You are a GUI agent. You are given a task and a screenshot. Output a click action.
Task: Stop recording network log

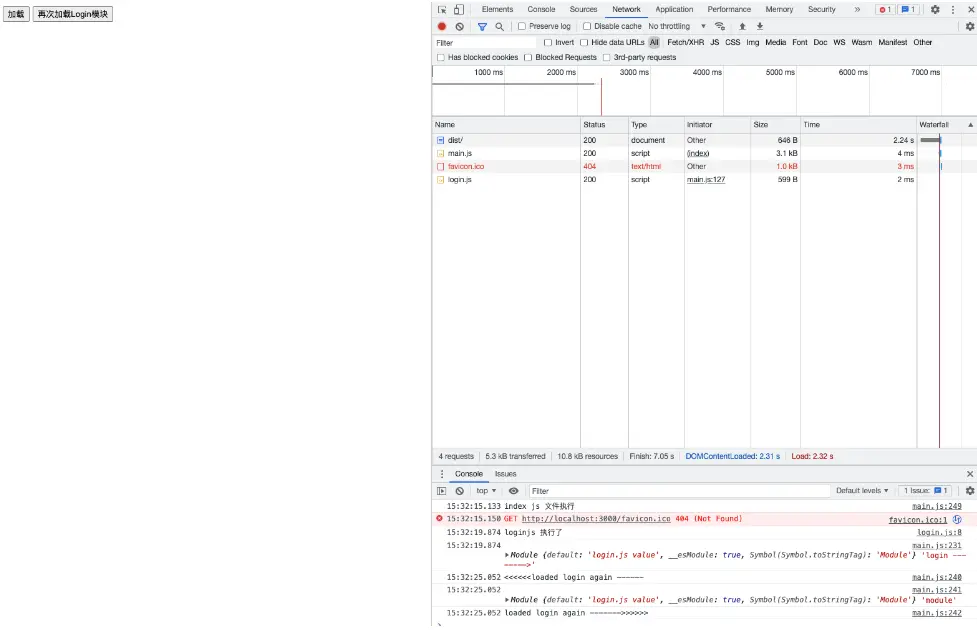pos(442,27)
